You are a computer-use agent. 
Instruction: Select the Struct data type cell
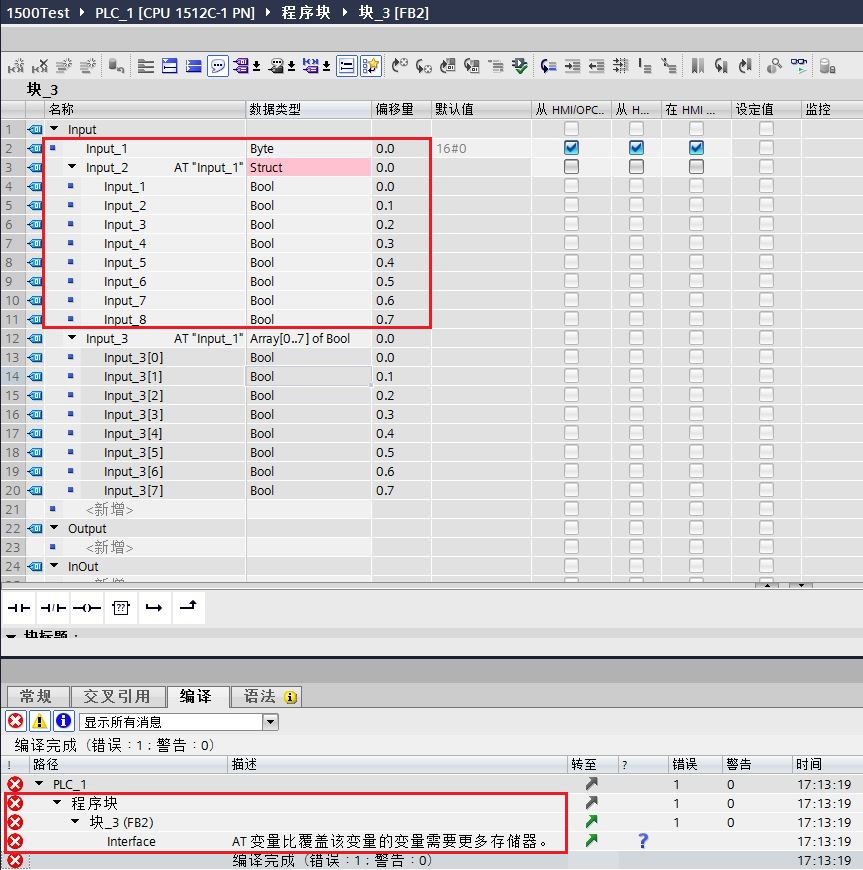[x=309, y=167]
